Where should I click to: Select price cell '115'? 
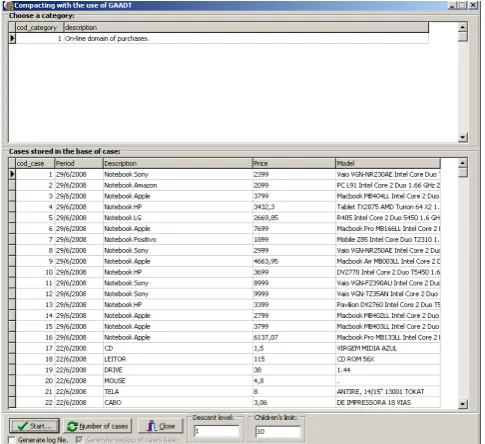[x=294, y=359]
